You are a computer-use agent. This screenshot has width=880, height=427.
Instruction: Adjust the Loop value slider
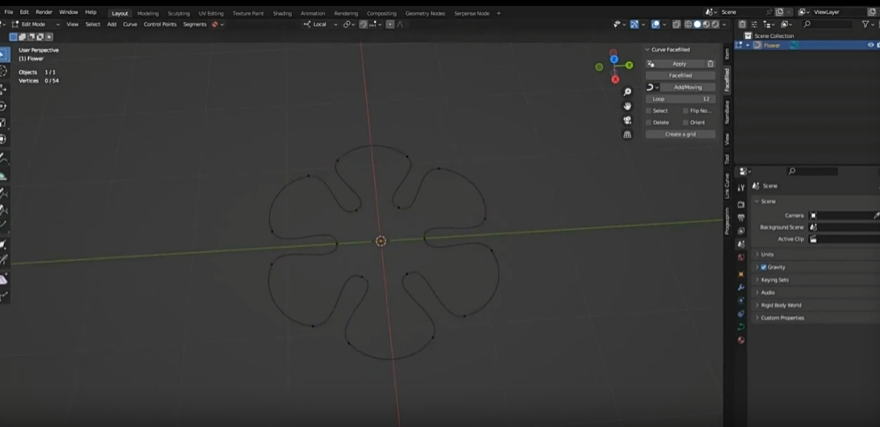(x=680, y=99)
